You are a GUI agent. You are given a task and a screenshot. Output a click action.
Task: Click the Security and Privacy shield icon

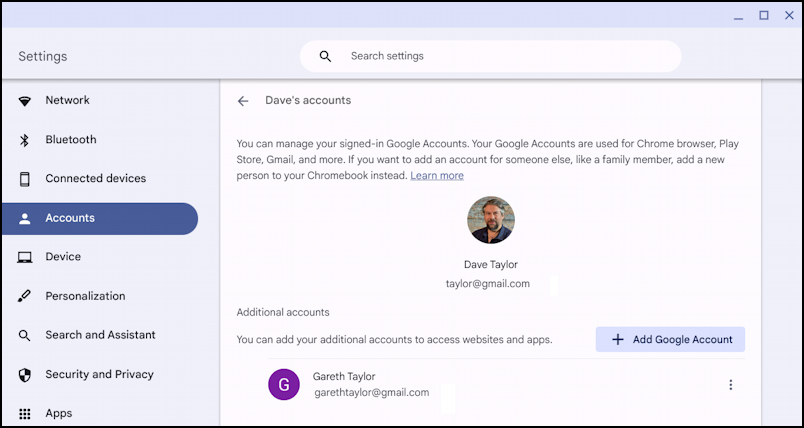(x=25, y=375)
